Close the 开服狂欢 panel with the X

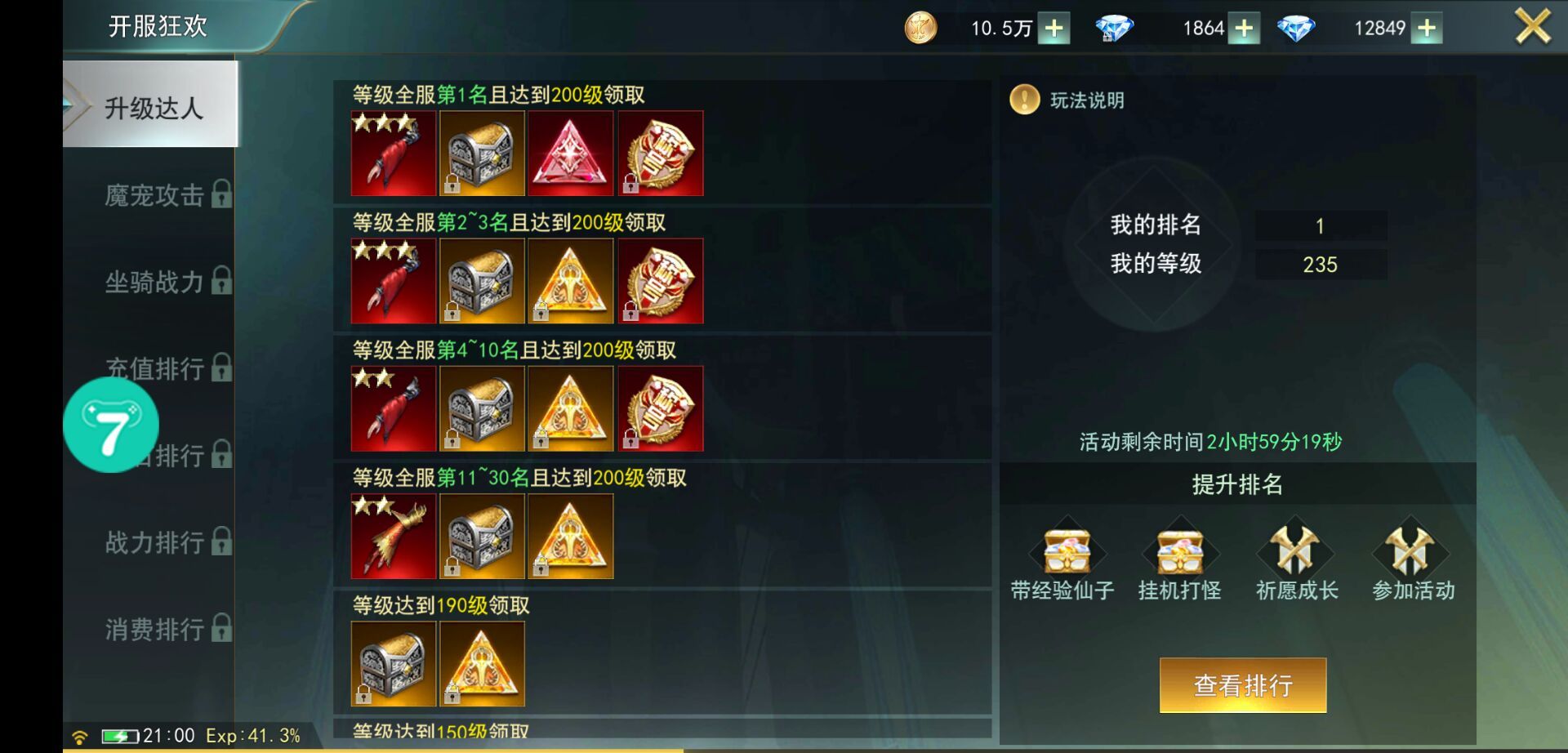point(1533,27)
